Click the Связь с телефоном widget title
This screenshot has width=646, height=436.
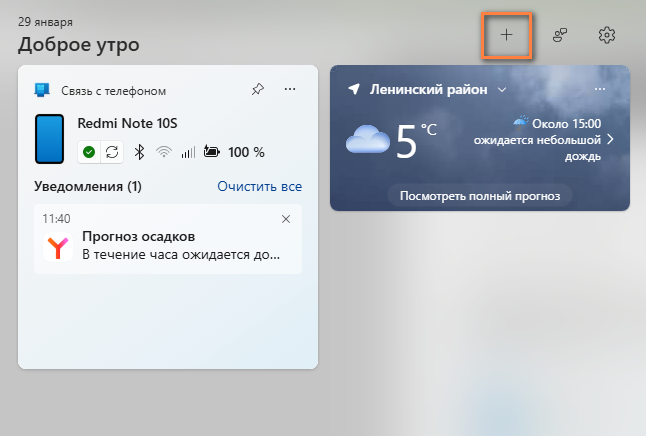pyautogui.click(x=114, y=91)
